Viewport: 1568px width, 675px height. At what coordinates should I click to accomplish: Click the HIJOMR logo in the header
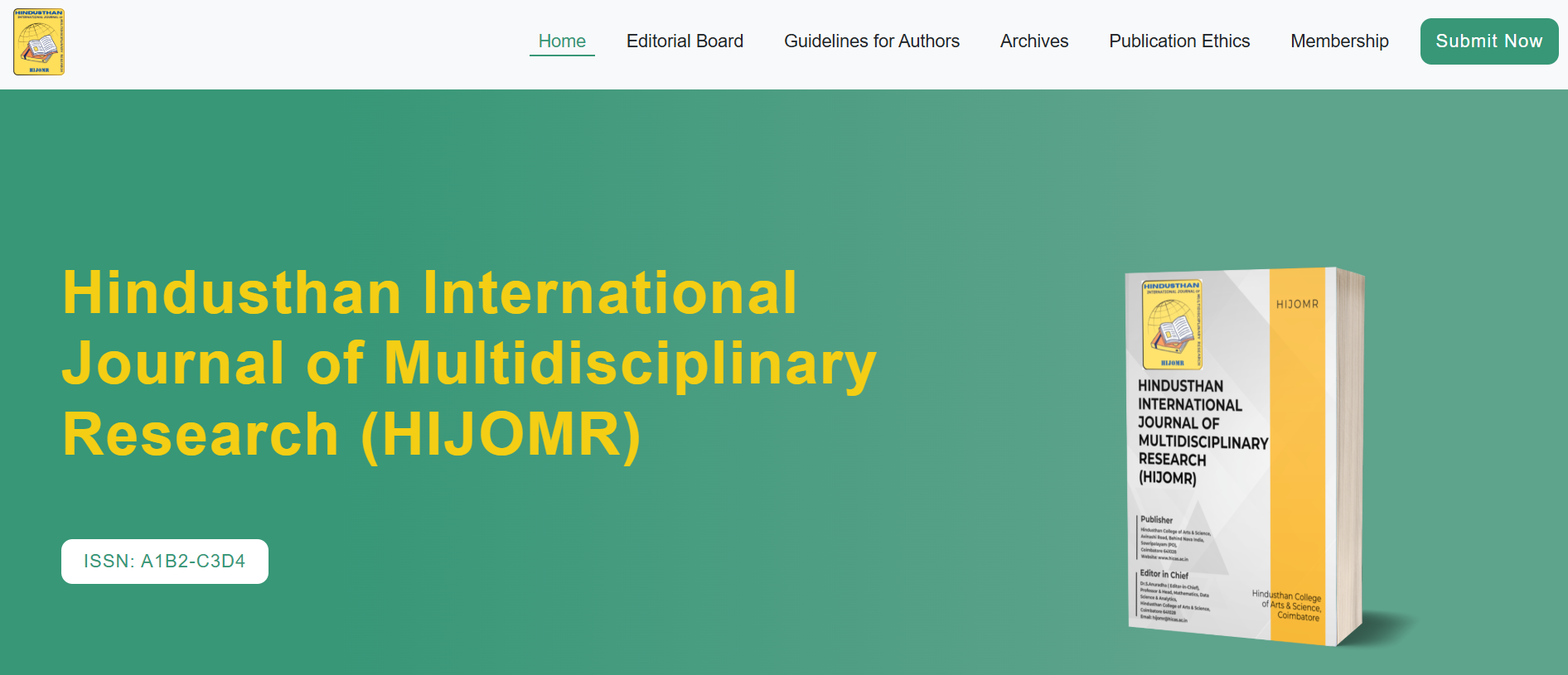[39, 42]
